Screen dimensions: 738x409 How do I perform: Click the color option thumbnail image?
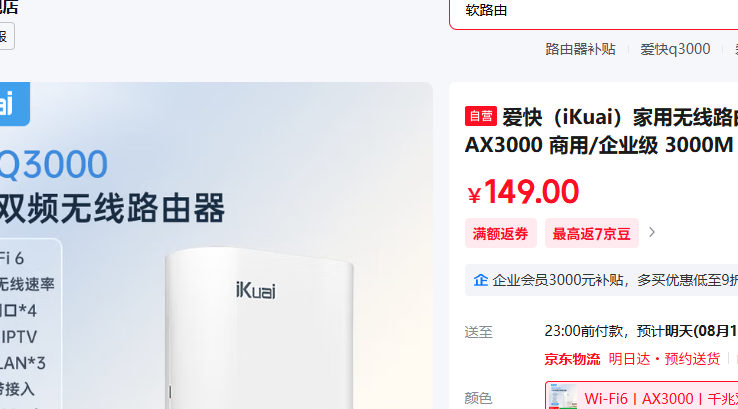coord(563,397)
